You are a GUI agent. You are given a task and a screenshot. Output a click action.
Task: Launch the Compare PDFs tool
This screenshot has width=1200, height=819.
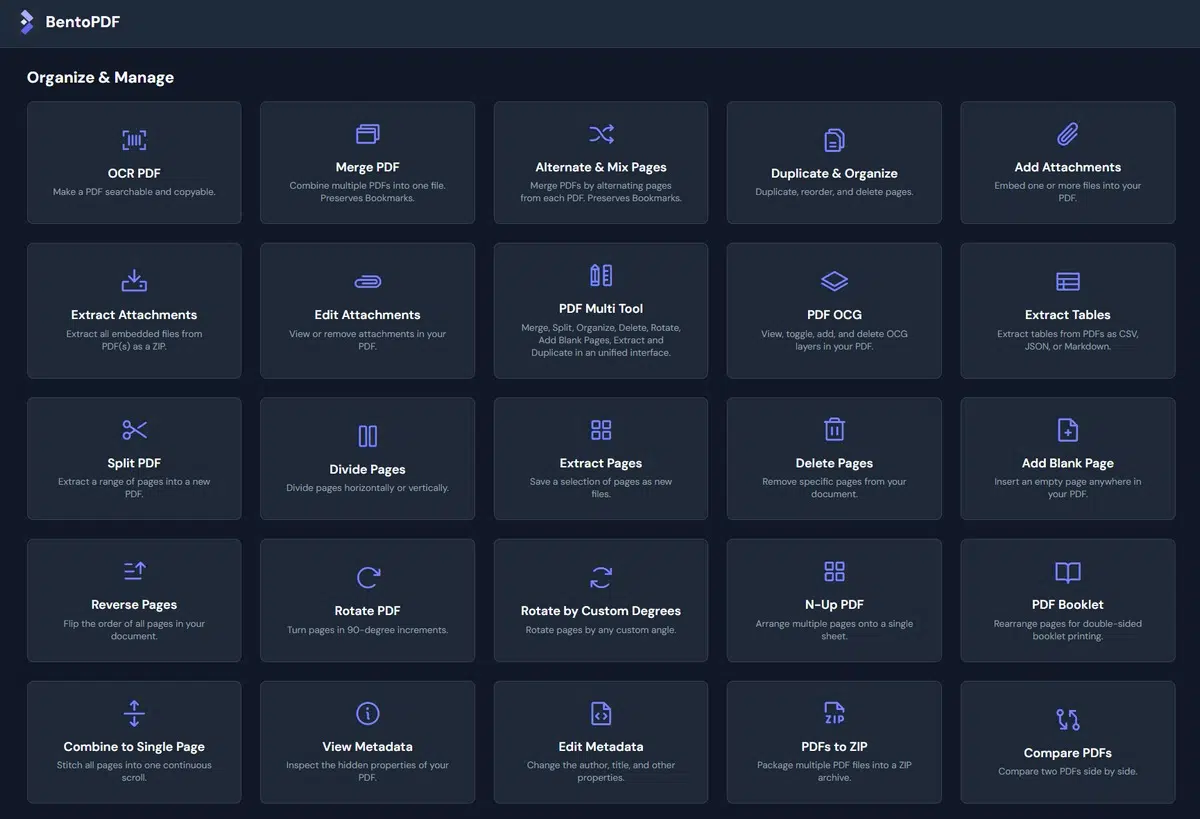click(1067, 743)
